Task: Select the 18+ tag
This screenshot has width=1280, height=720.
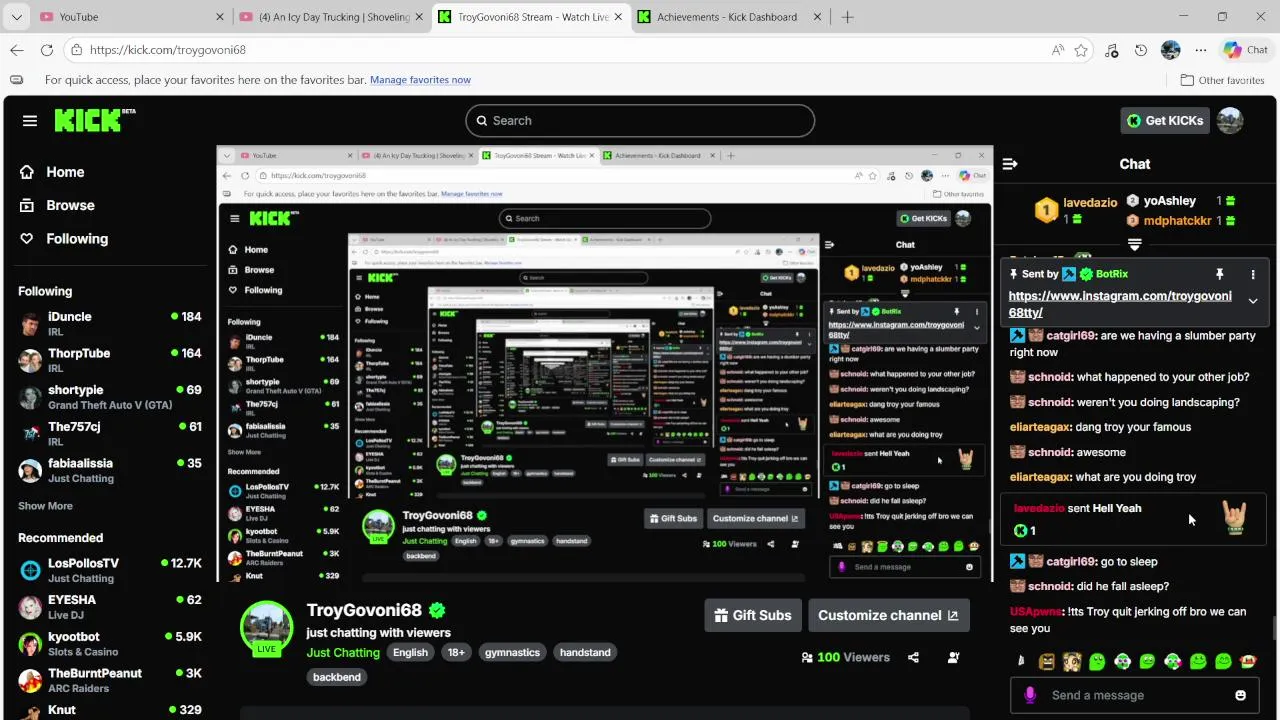Action: 456,652
